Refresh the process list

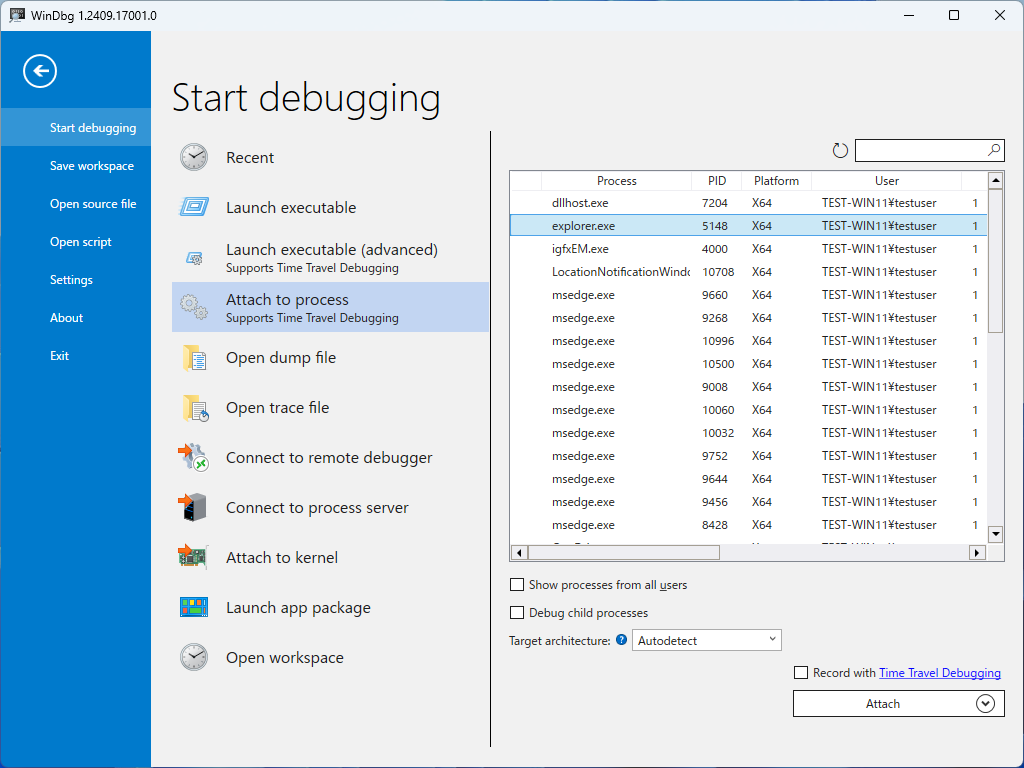click(840, 151)
